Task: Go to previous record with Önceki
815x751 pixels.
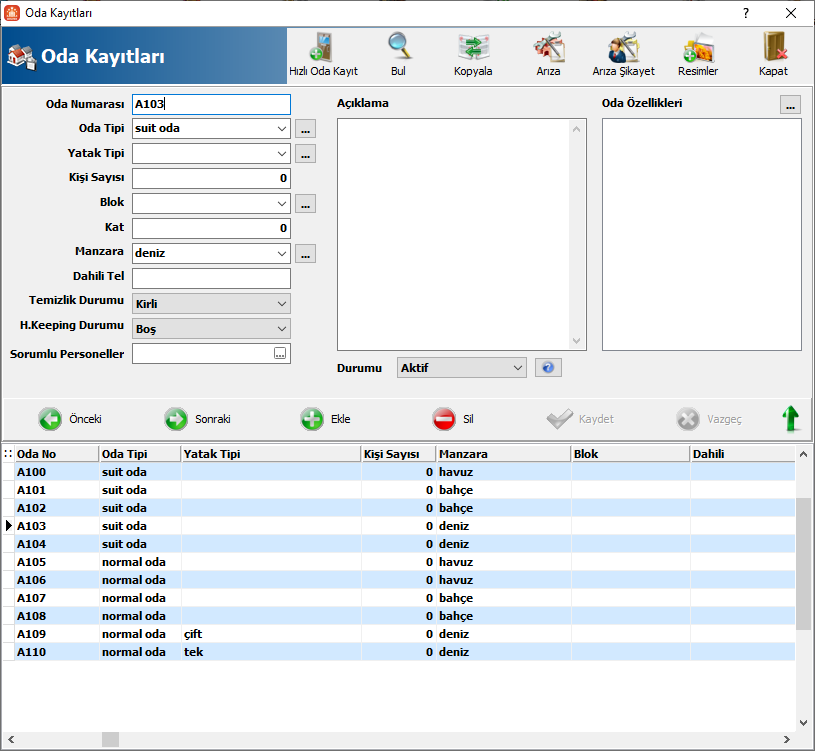Action: [x=70, y=419]
